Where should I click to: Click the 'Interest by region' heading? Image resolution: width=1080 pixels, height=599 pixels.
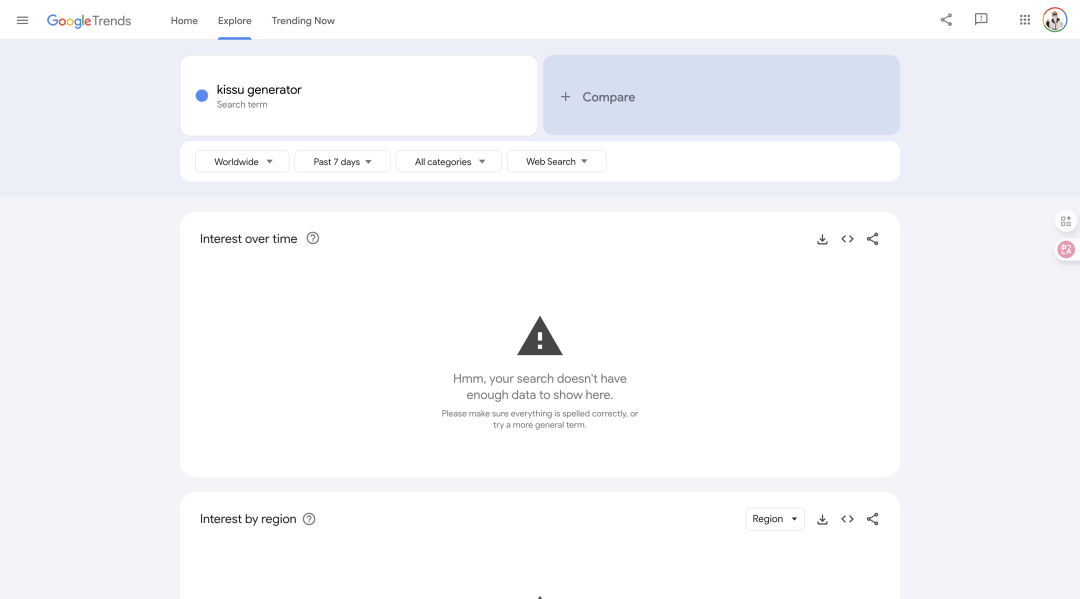(x=248, y=519)
